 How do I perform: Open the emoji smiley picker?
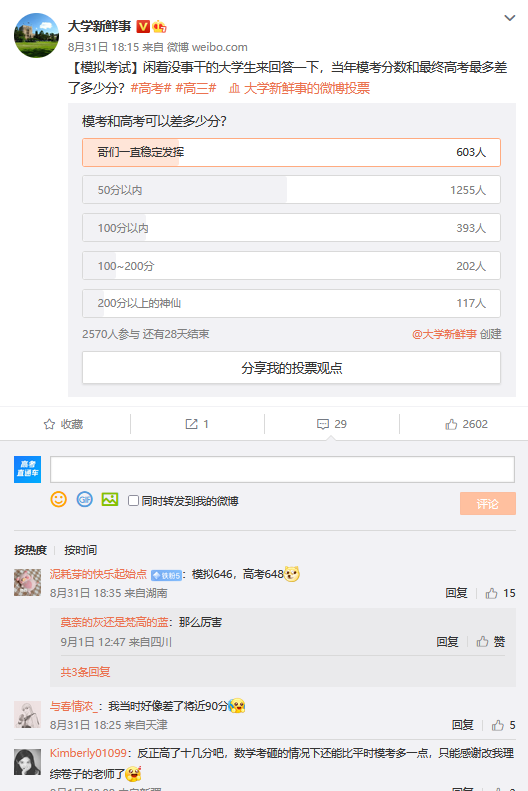[x=59, y=499]
